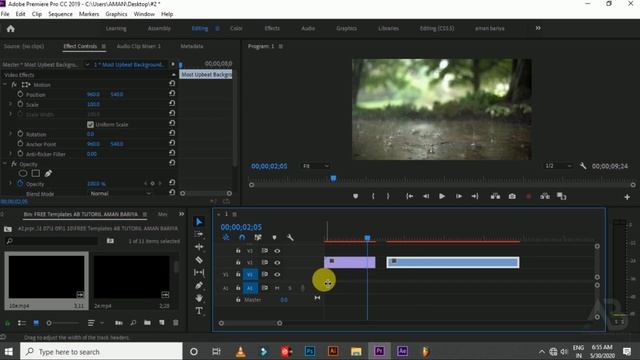The image size is (640, 360).
Task: Select the Type tool
Action: tap(199, 311)
